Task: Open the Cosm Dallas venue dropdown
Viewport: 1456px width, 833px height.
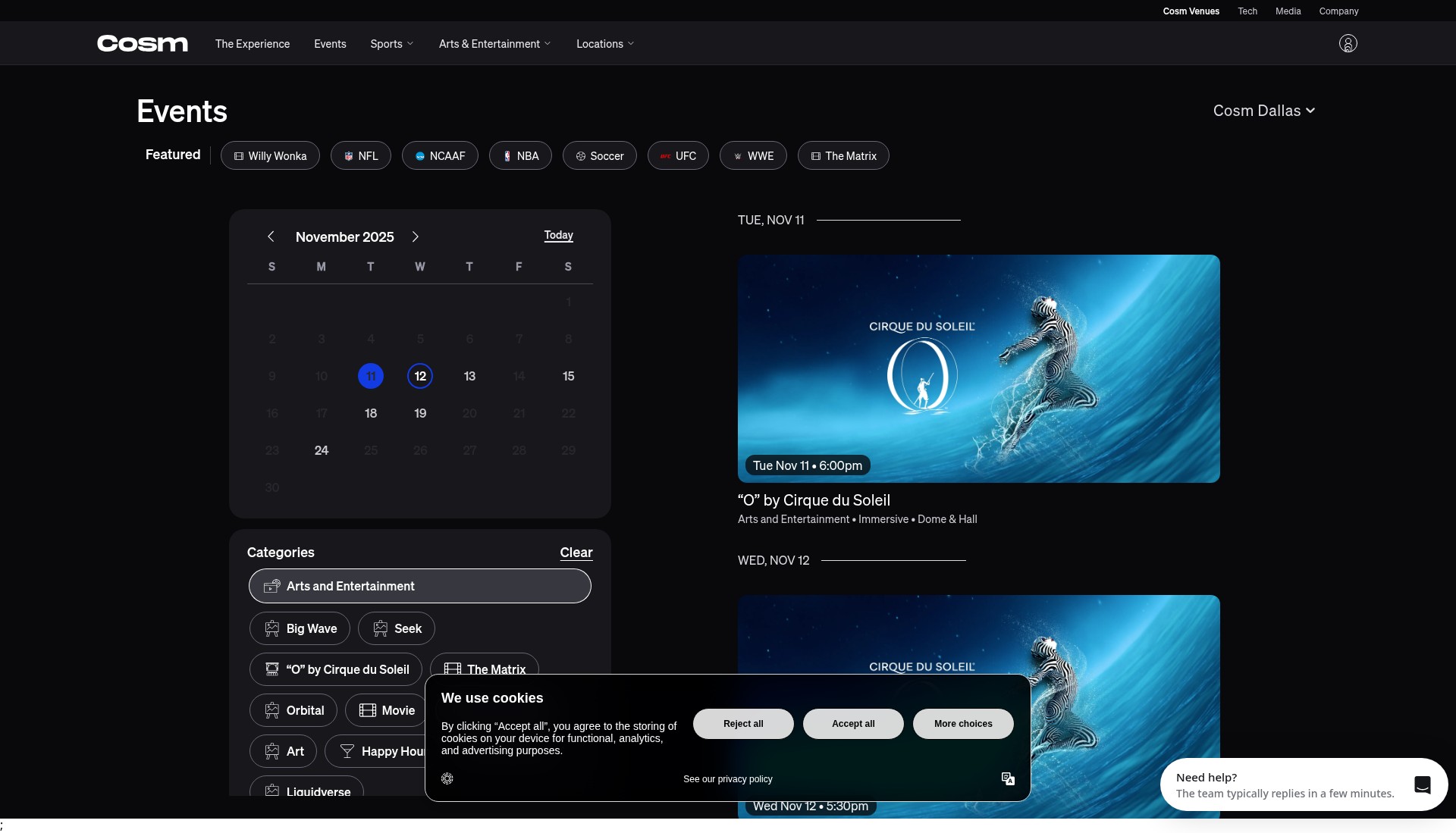Action: click(x=1263, y=111)
